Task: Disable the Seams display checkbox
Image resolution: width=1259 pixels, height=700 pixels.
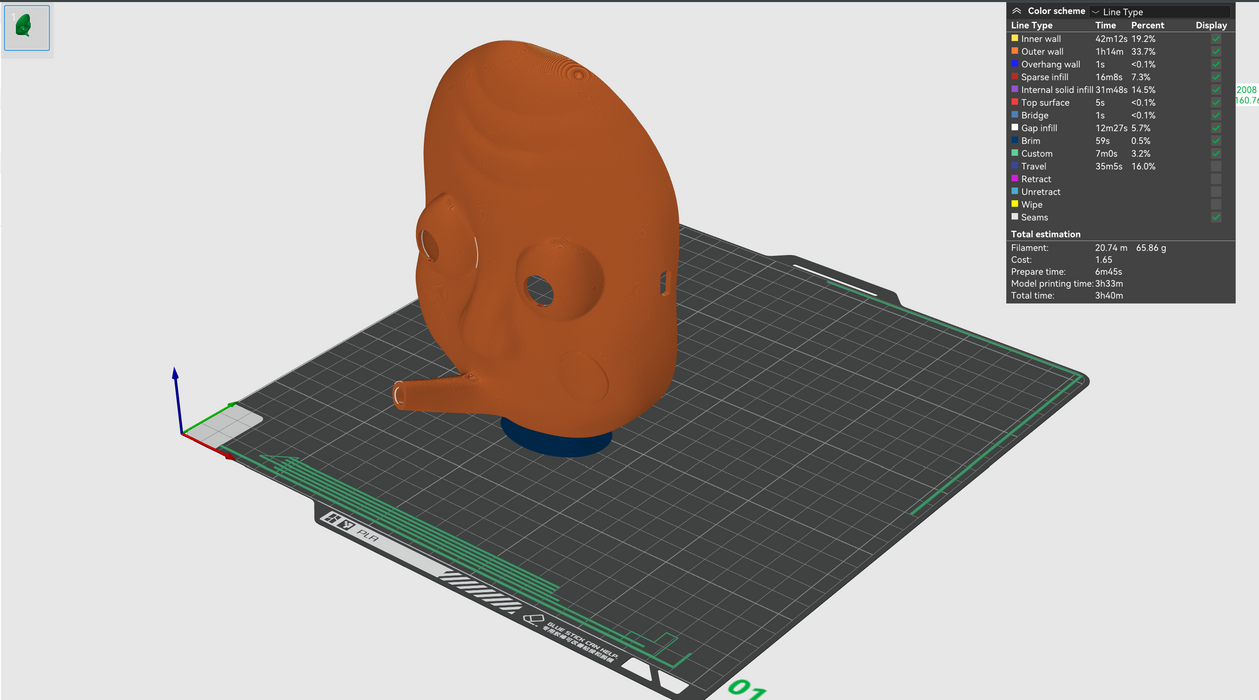Action: point(1216,217)
